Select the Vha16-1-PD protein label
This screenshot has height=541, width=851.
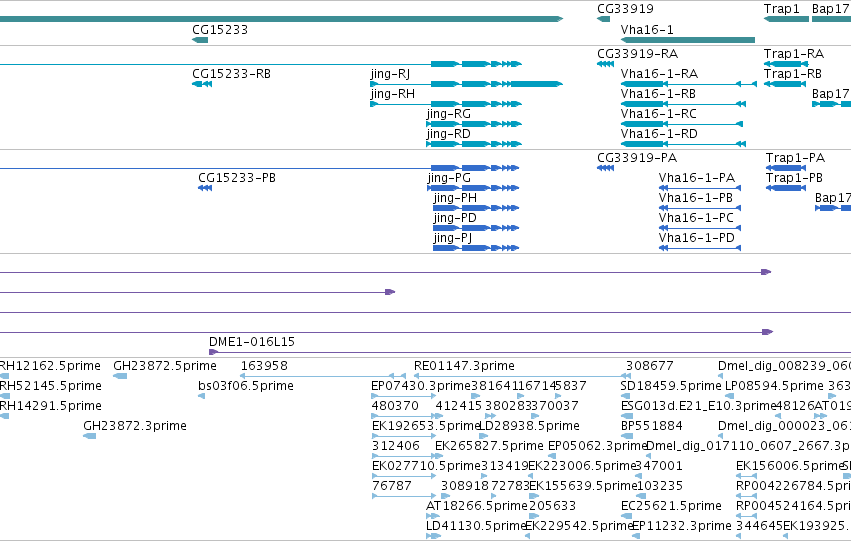(x=697, y=238)
